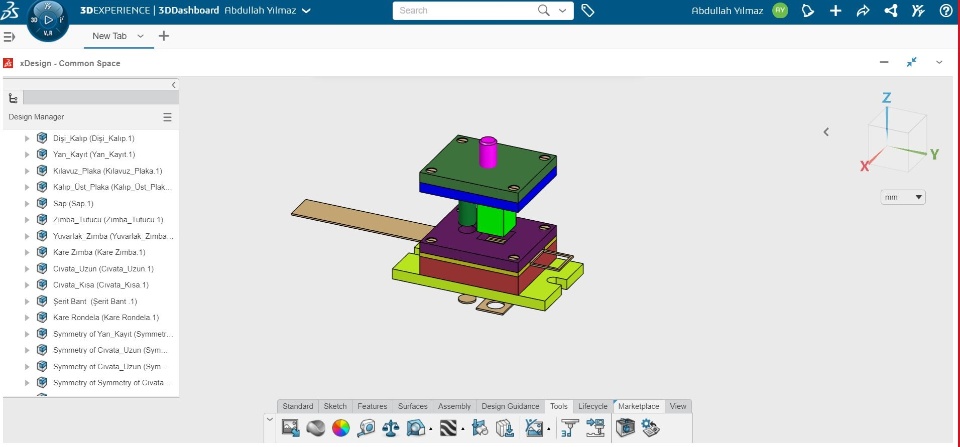Click the share arrow icon
The image size is (960, 447).
point(863,10)
